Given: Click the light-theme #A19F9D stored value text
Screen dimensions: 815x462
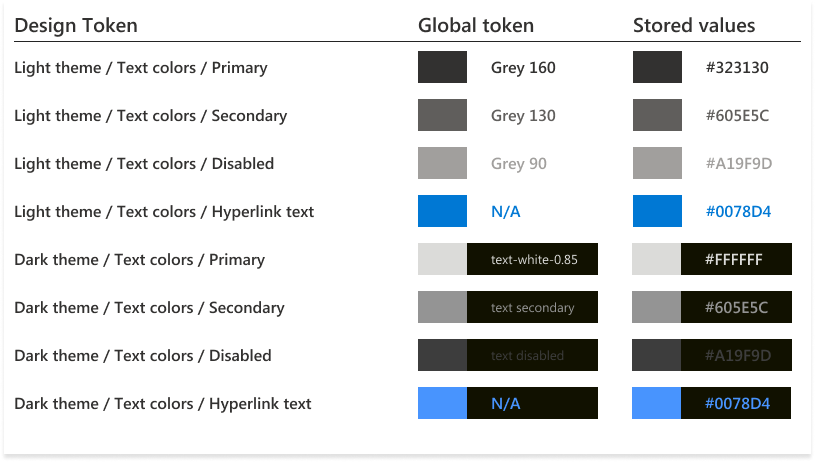Looking at the screenshot, I should (x=739, y=164).
